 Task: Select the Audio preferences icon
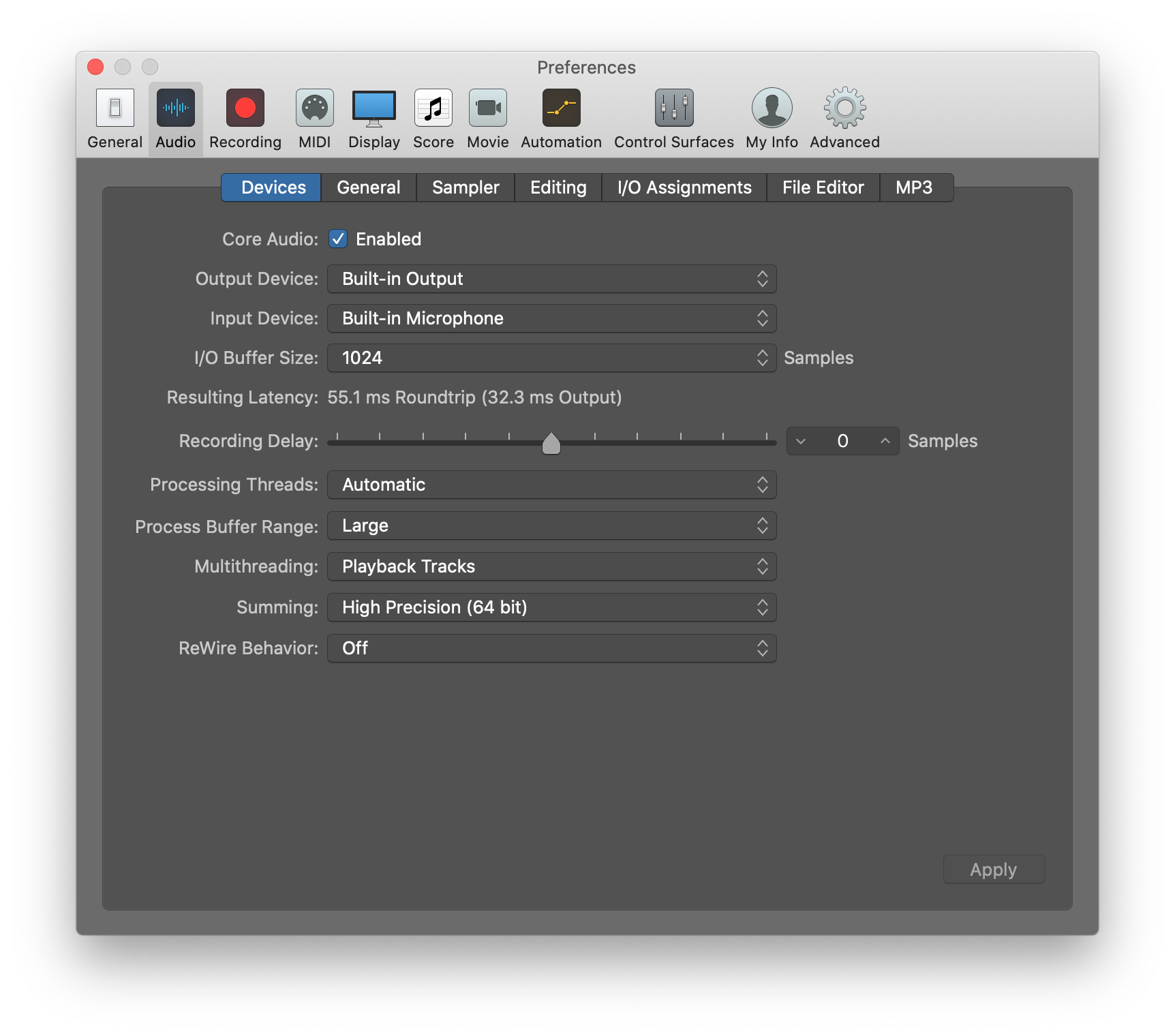[x=175, y=118]
